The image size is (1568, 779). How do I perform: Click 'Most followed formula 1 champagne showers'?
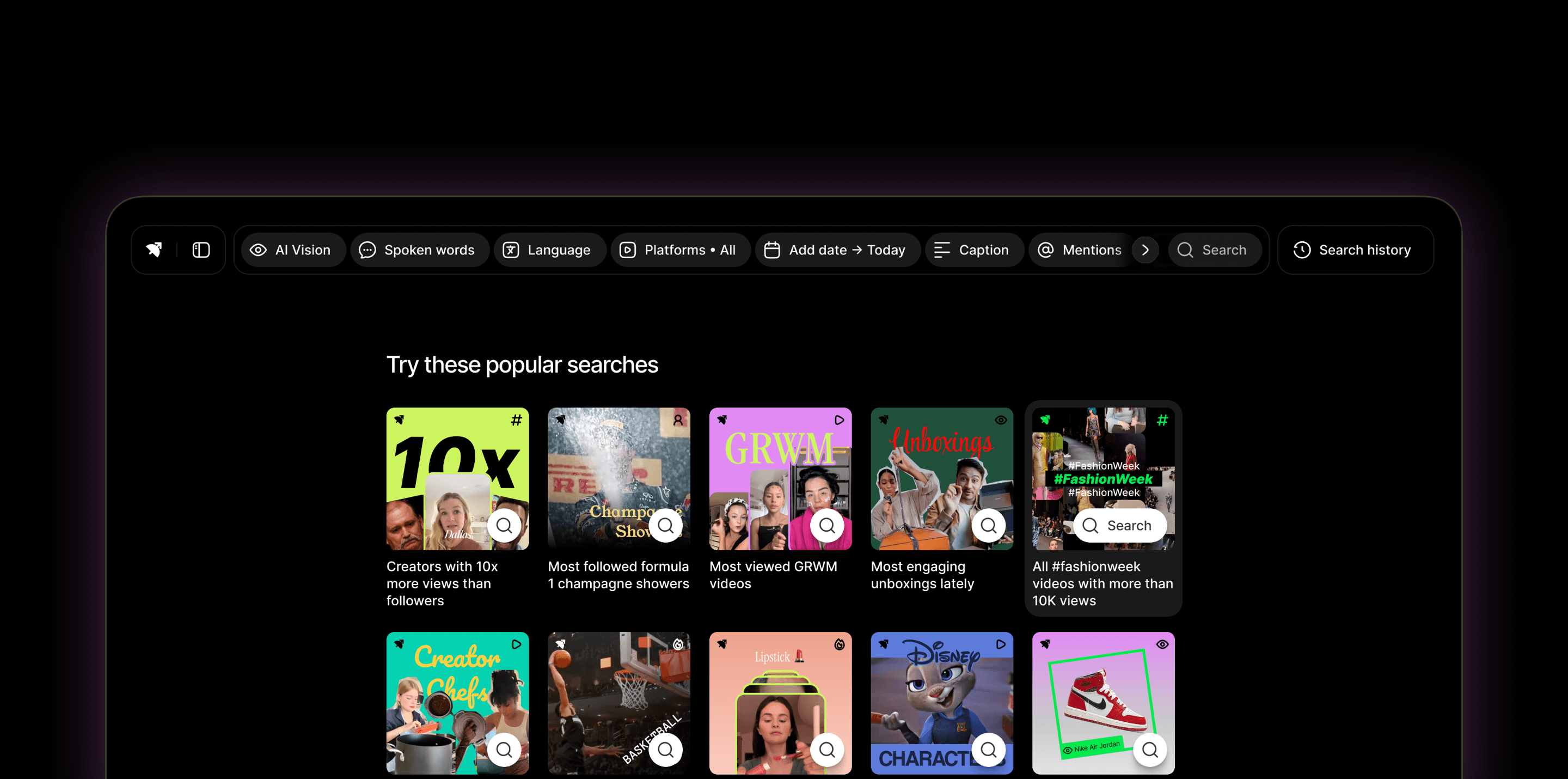[x=618, y=575]
